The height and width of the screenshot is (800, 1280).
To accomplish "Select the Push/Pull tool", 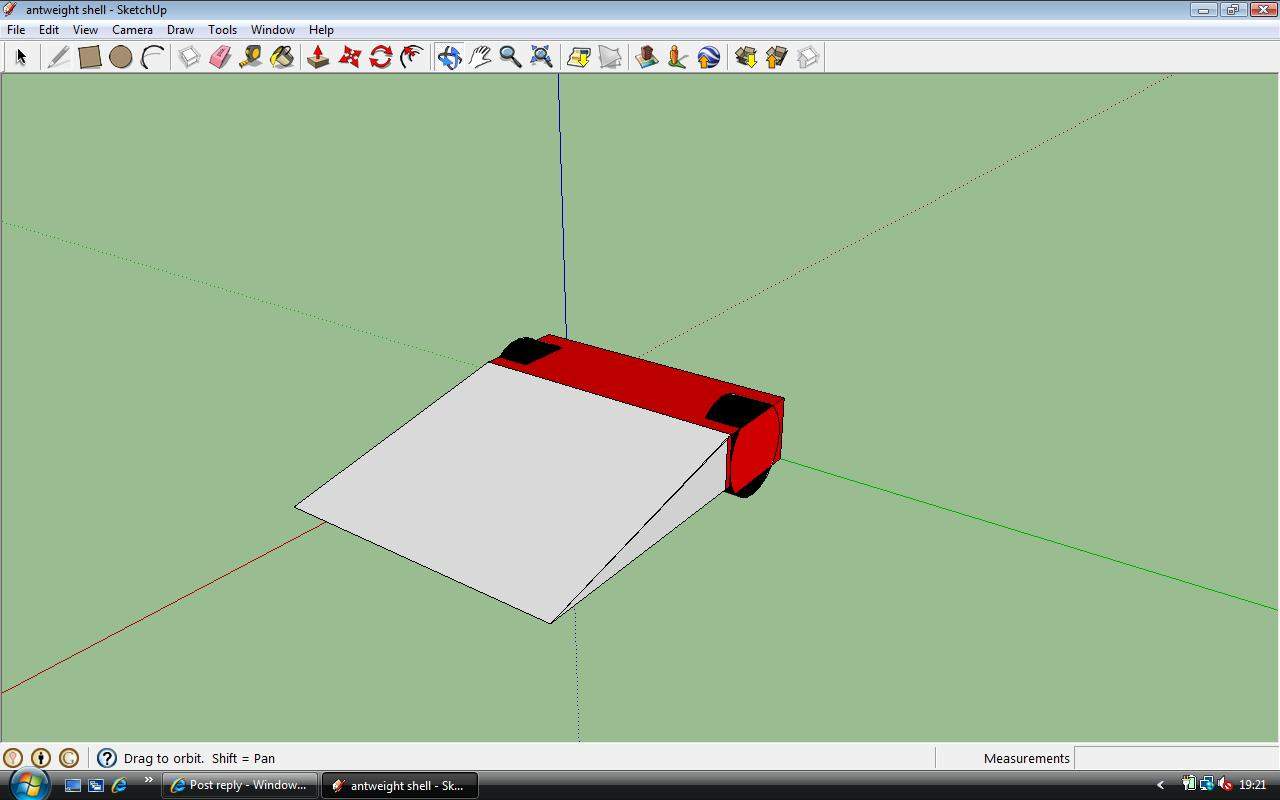I will 318,57.
